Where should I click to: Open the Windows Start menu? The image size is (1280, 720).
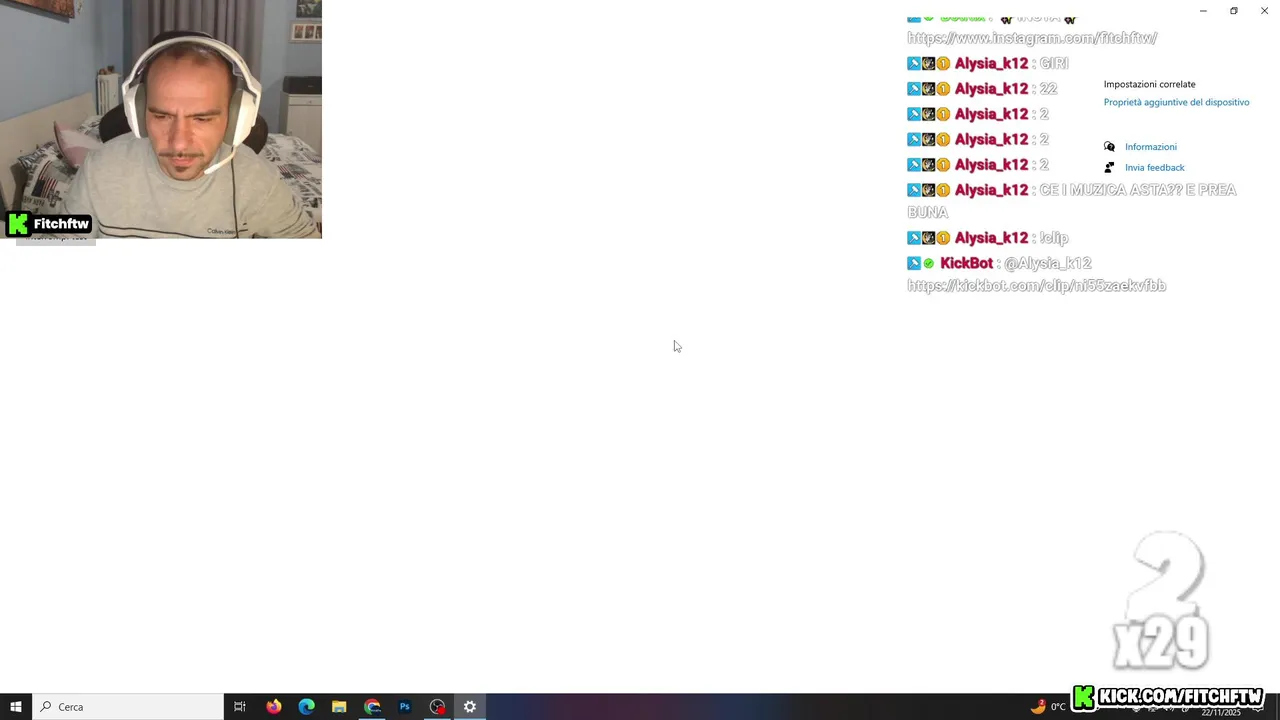[x=15, y=707]
